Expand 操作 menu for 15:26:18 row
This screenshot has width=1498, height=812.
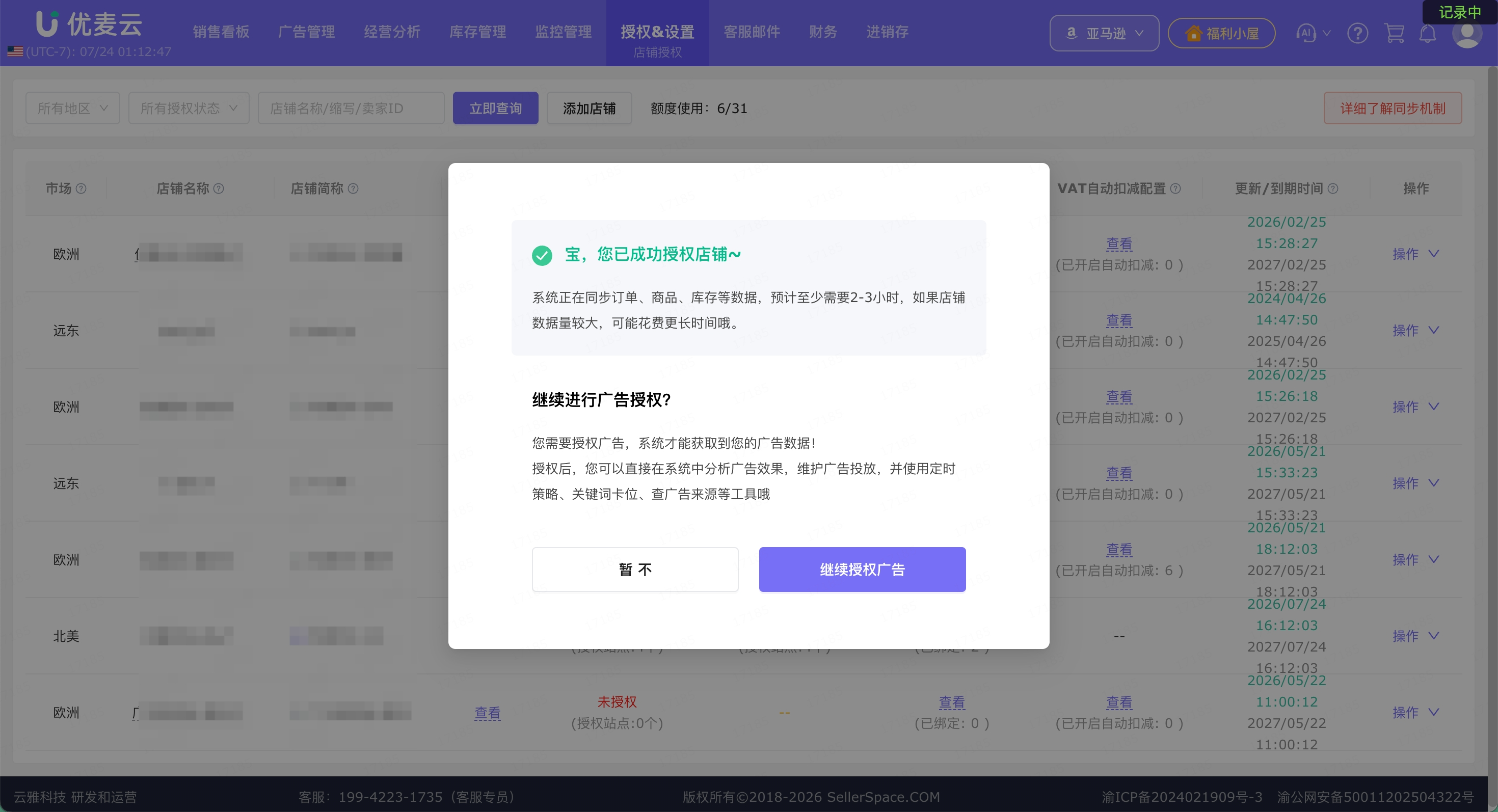pos(1415,407)
